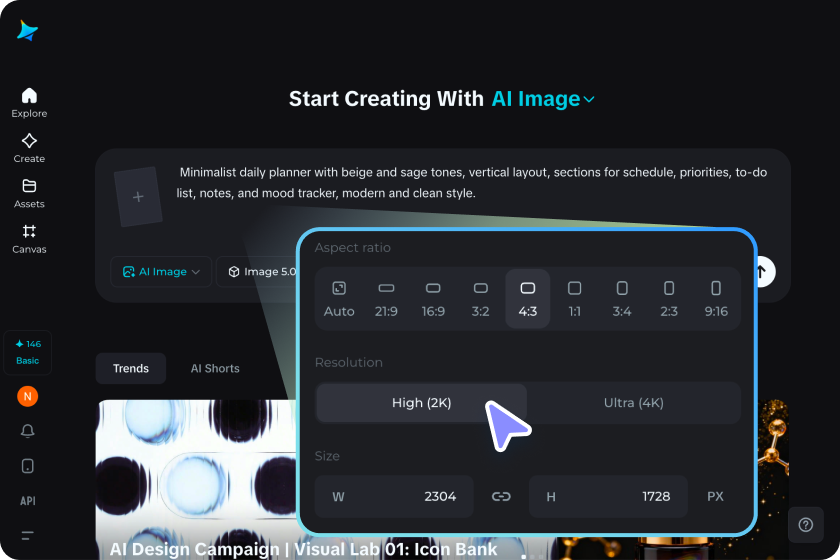Select 16:9 aspect ratio
Screen dimensions: 840x560
coord(433,299)
